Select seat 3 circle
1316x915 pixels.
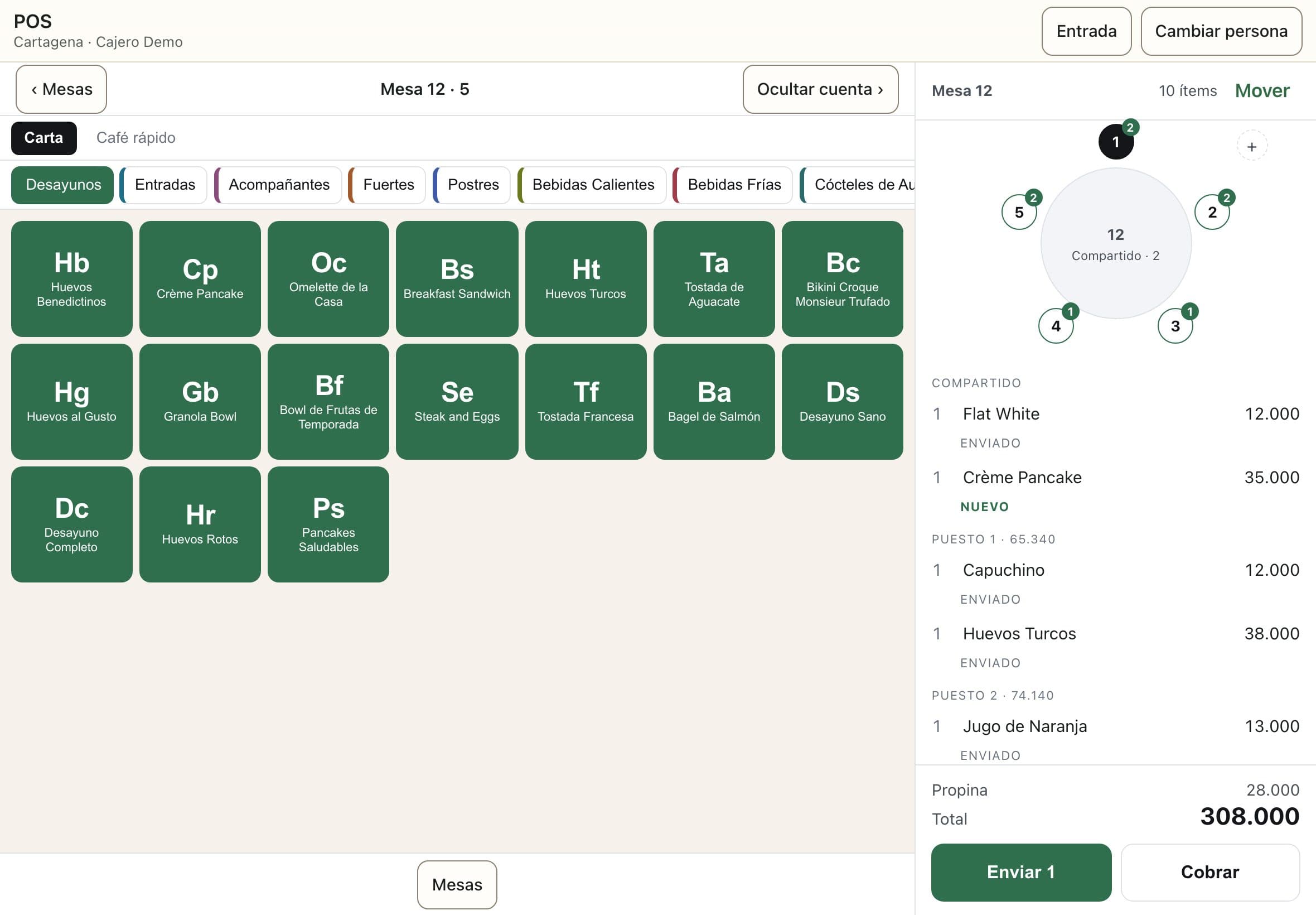pos(1175,326)
